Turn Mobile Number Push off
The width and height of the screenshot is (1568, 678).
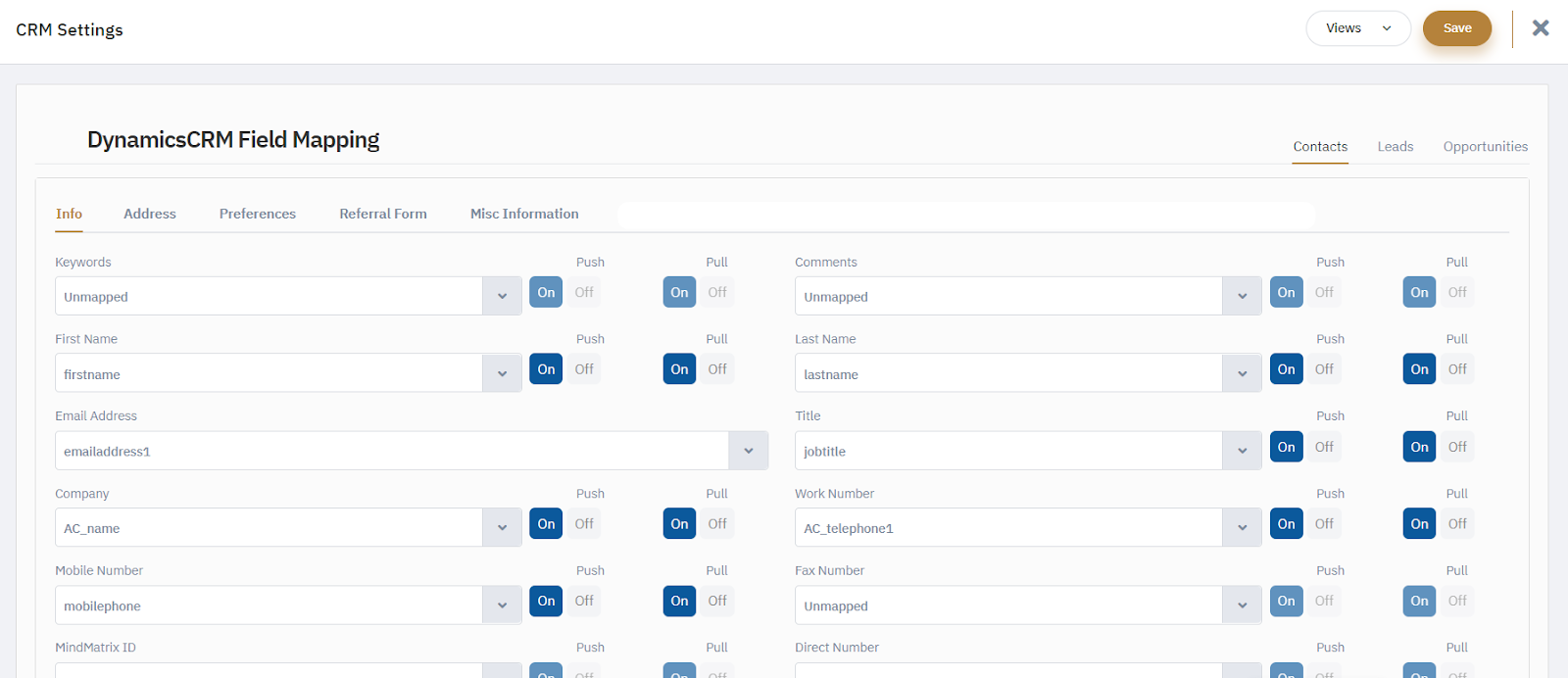[584, 601]
